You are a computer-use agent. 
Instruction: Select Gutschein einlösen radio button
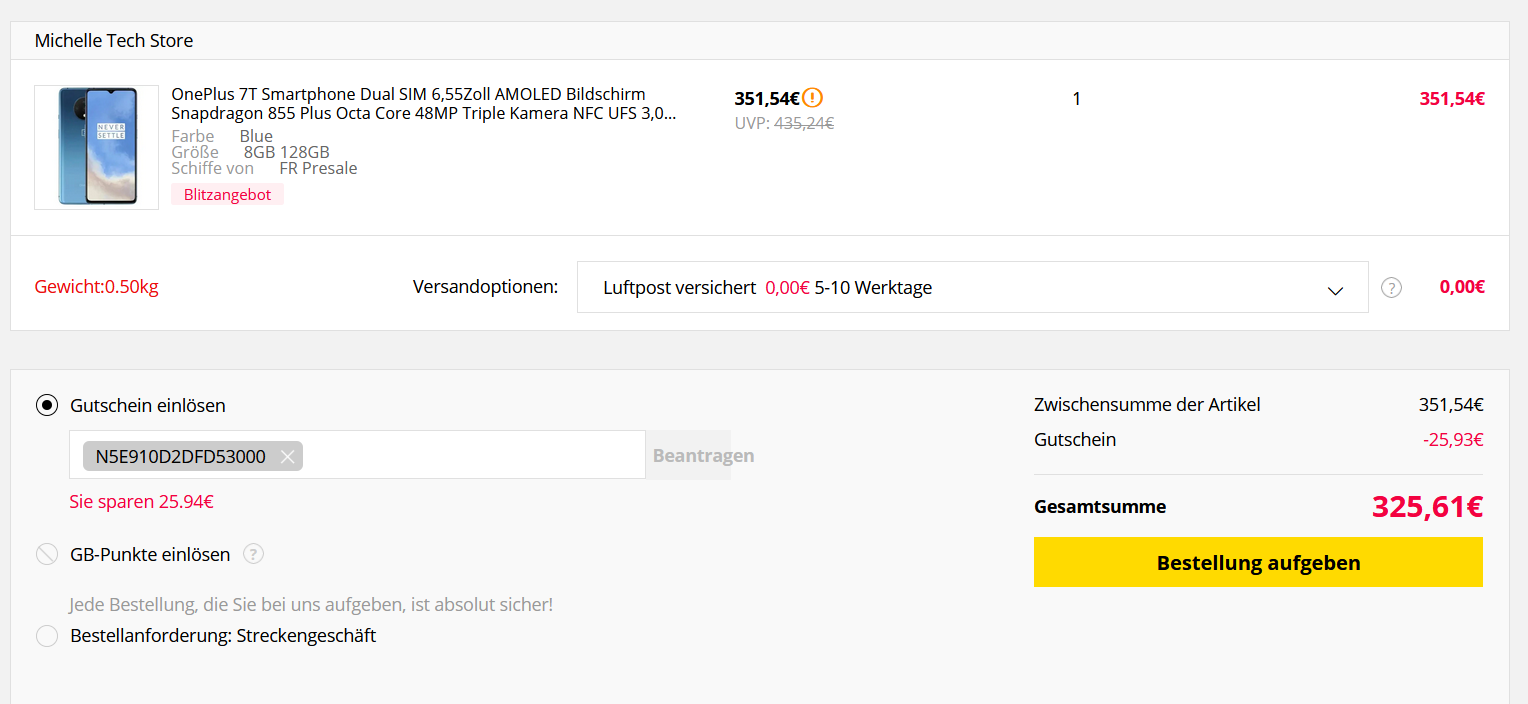click(x=47, y=405)
